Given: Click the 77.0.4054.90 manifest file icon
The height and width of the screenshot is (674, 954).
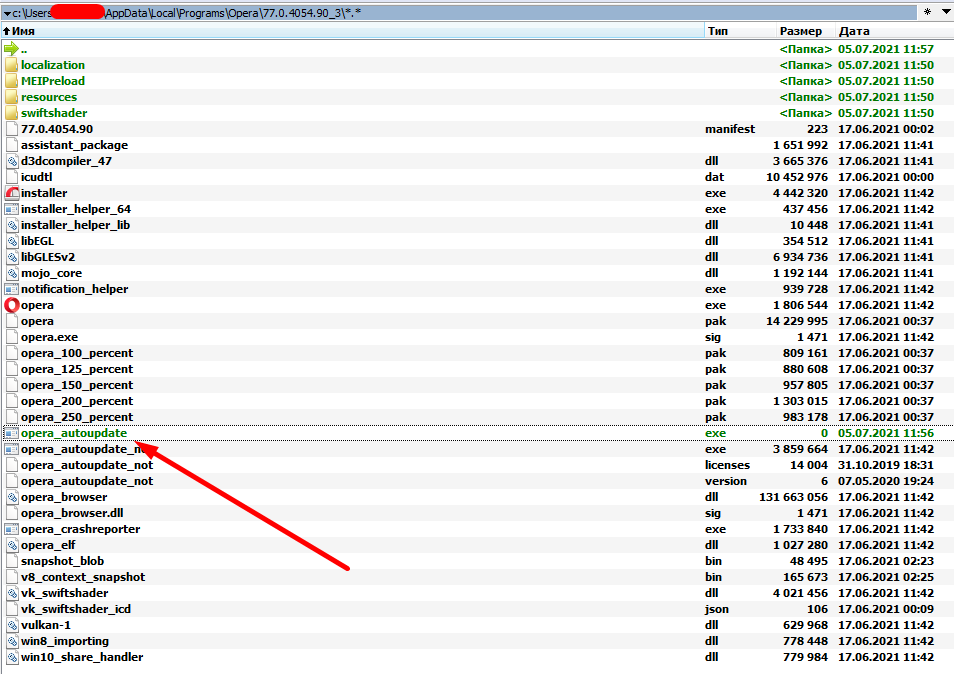Looking at the screenshot, I should pyautogui.click(x=12, y=129).
